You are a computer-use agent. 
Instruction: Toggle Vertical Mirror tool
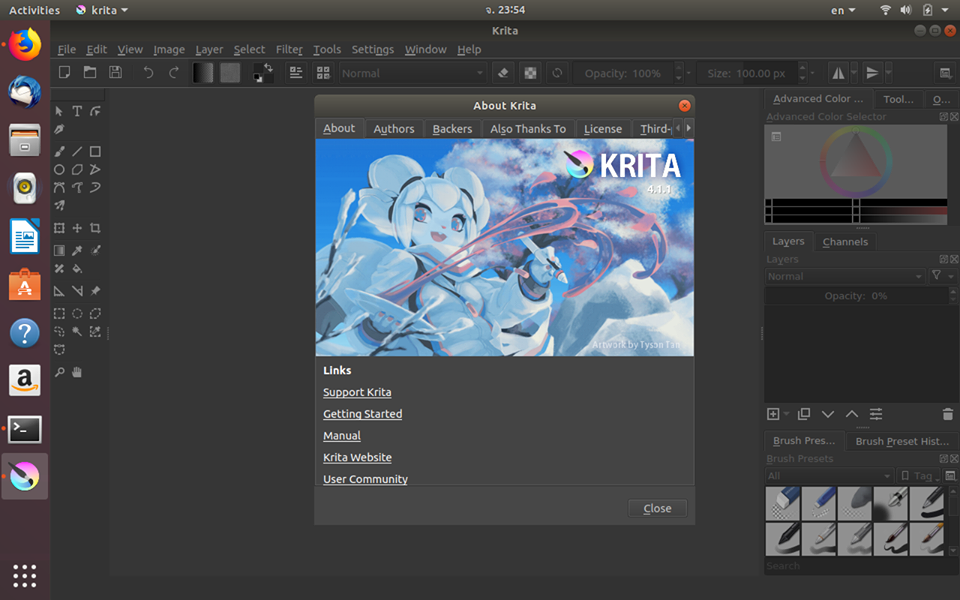(x=872, y=73)
